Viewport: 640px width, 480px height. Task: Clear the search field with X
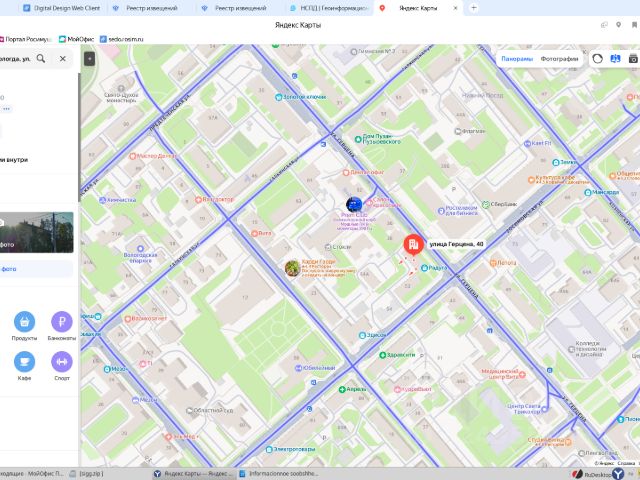tap(62, 58)
